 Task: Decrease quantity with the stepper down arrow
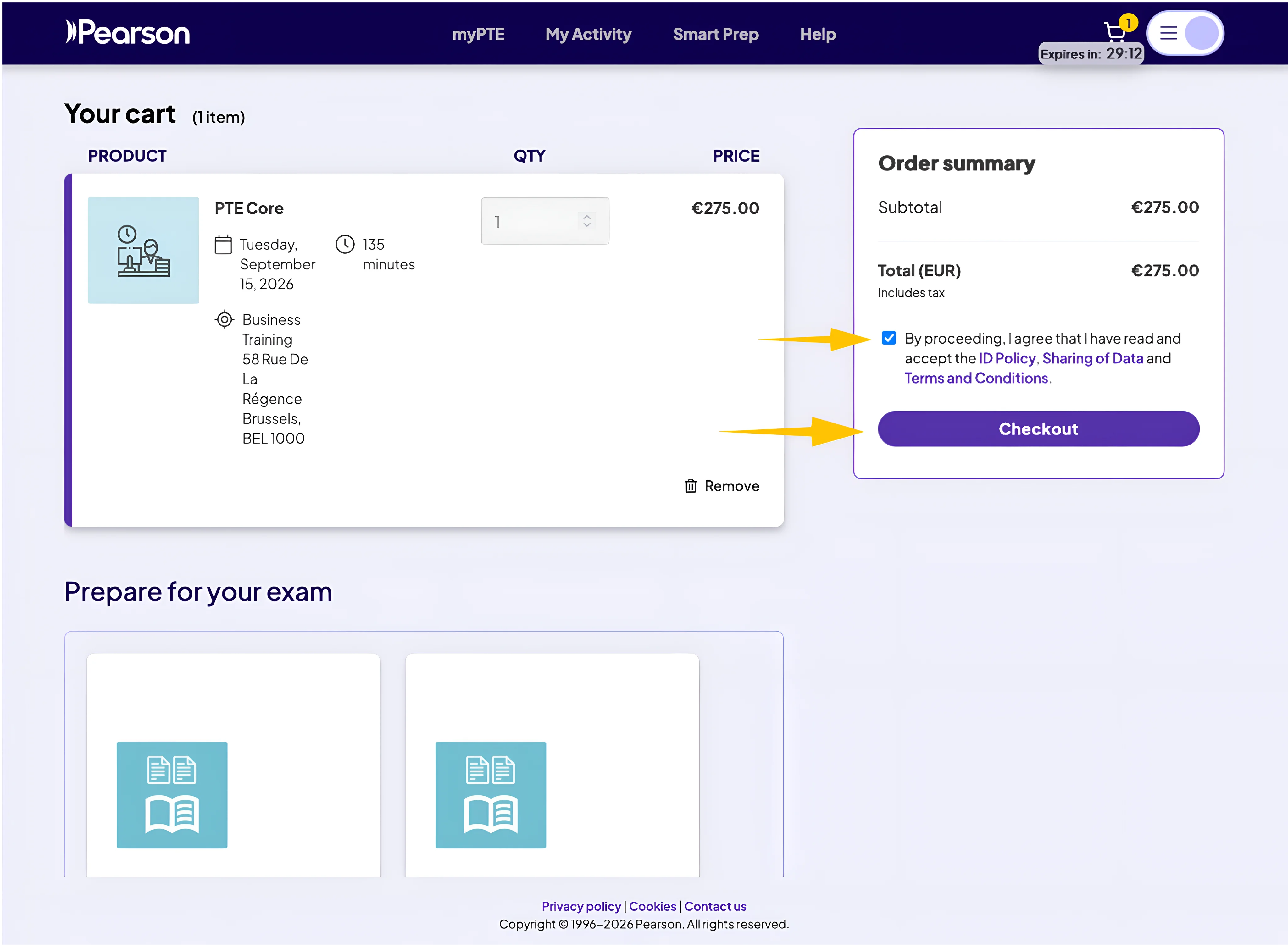[586, 225]
